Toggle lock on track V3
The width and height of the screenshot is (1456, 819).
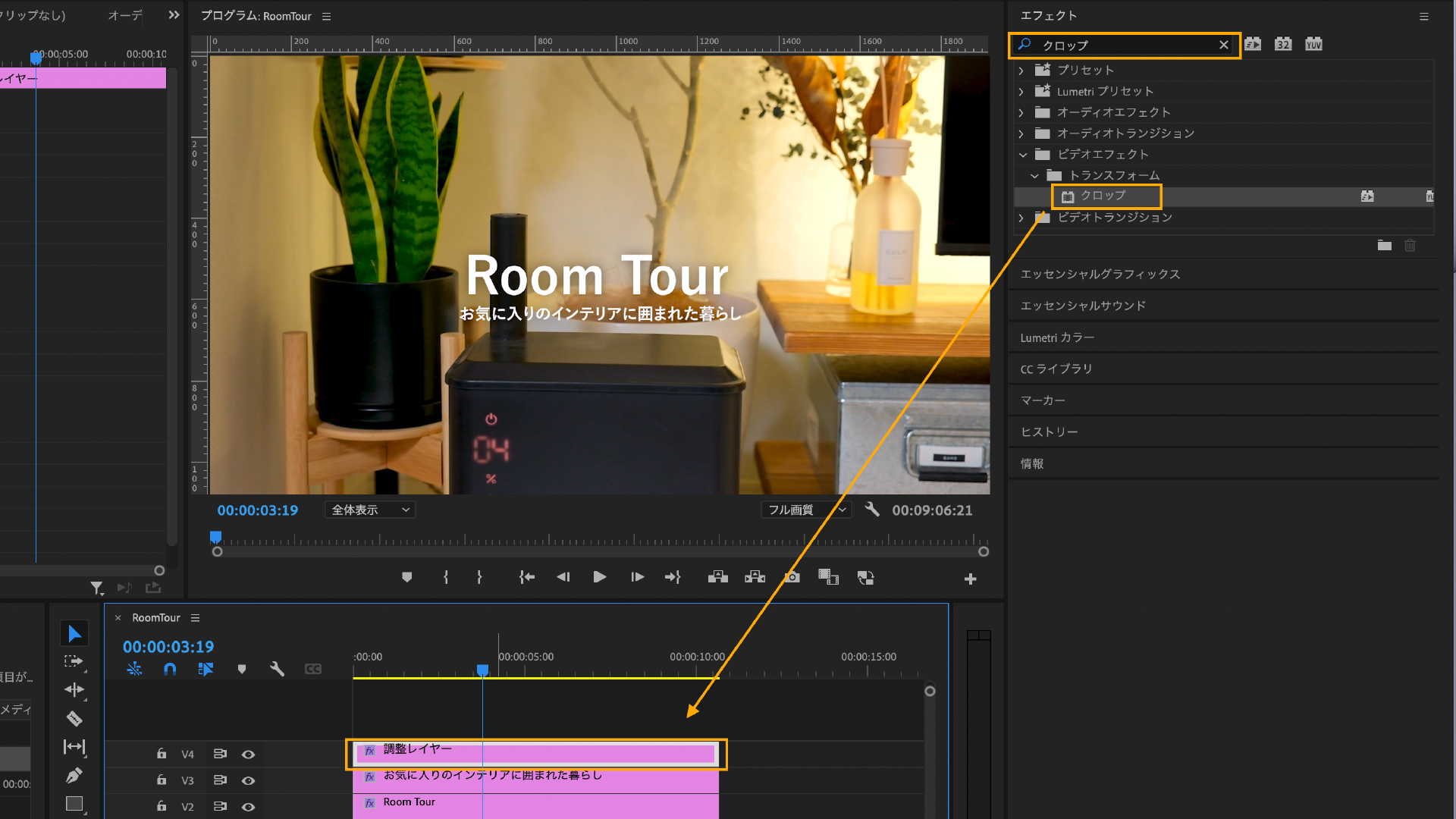[162, 780]
